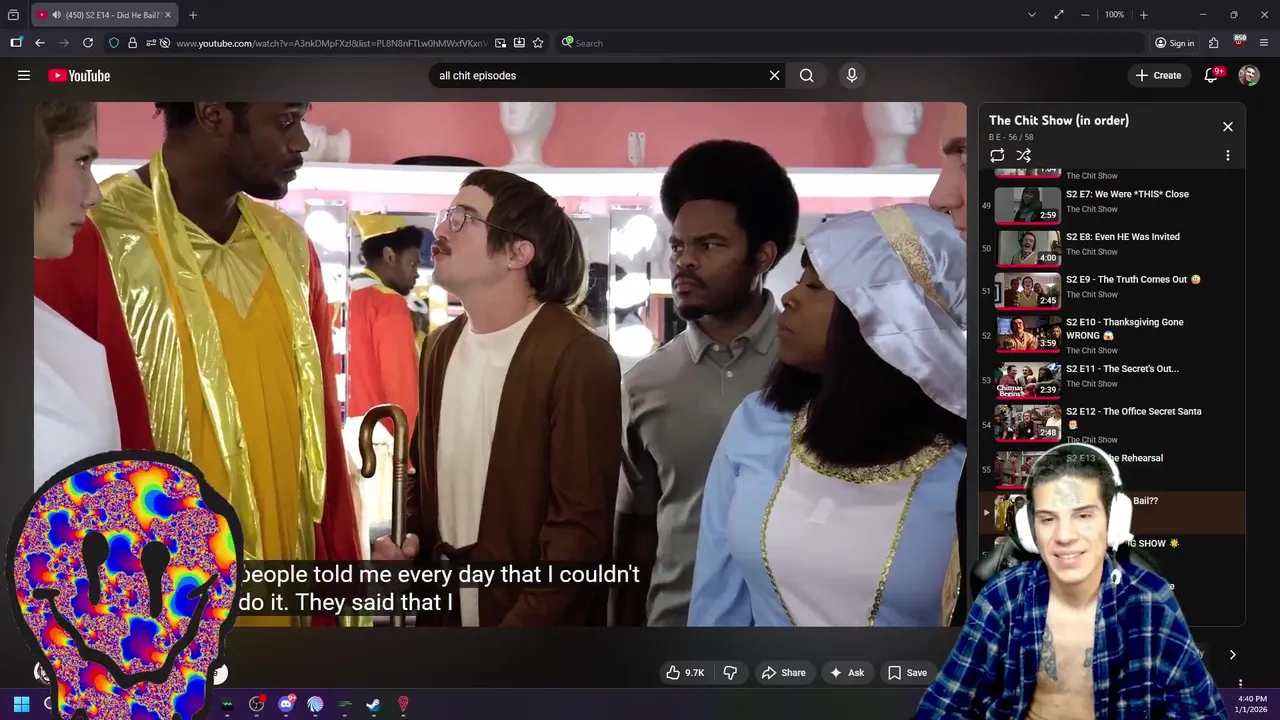View site security lock info
The image size is (1280, 720).
tap(132, 43)
